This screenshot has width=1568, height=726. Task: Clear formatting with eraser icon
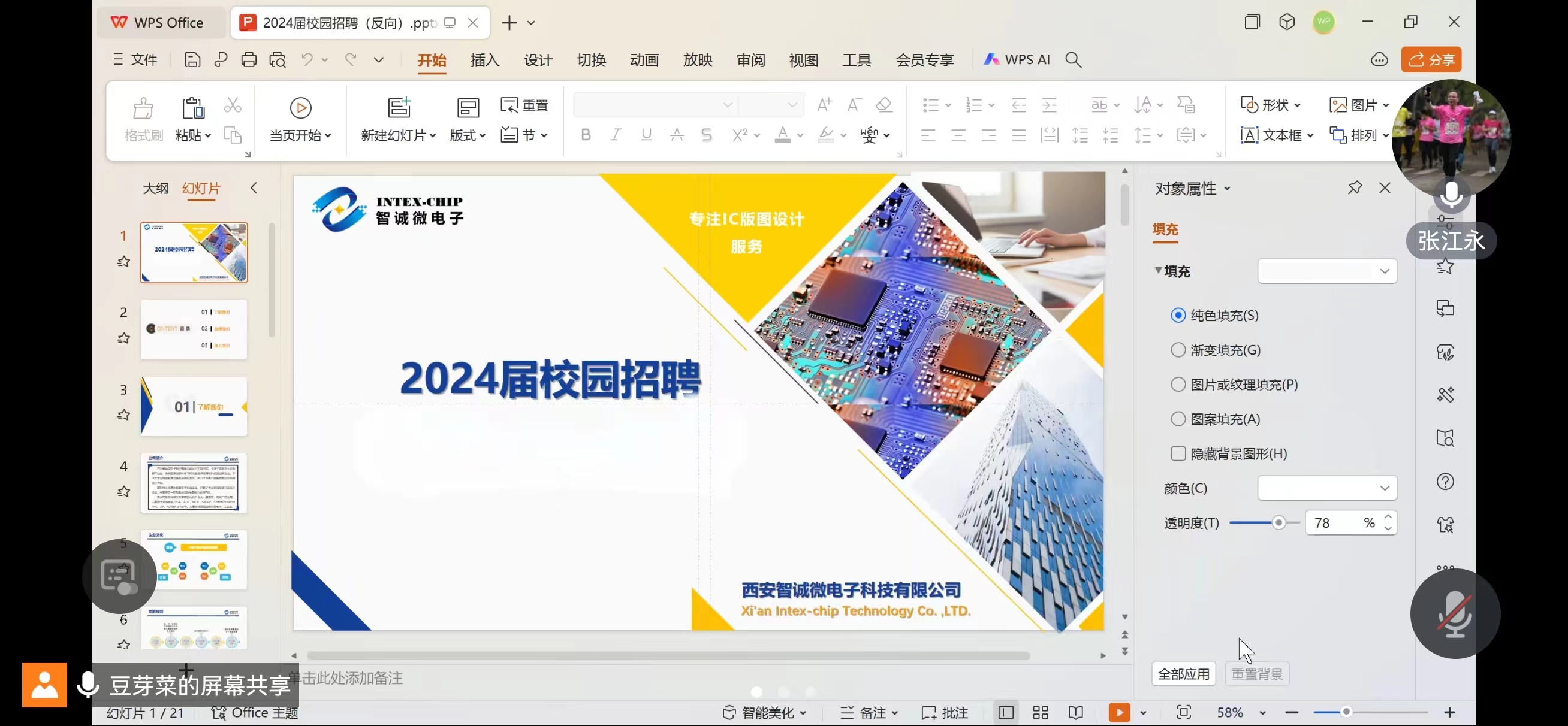(884, 105)
